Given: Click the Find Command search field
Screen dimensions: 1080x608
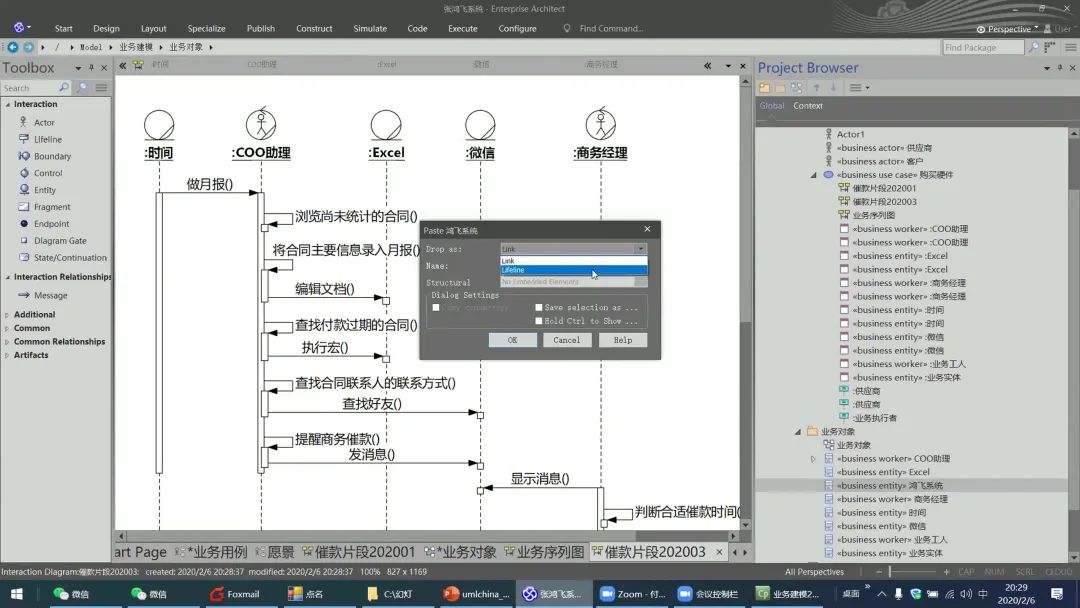Looking at the screenshot, I should coord(610,28).
